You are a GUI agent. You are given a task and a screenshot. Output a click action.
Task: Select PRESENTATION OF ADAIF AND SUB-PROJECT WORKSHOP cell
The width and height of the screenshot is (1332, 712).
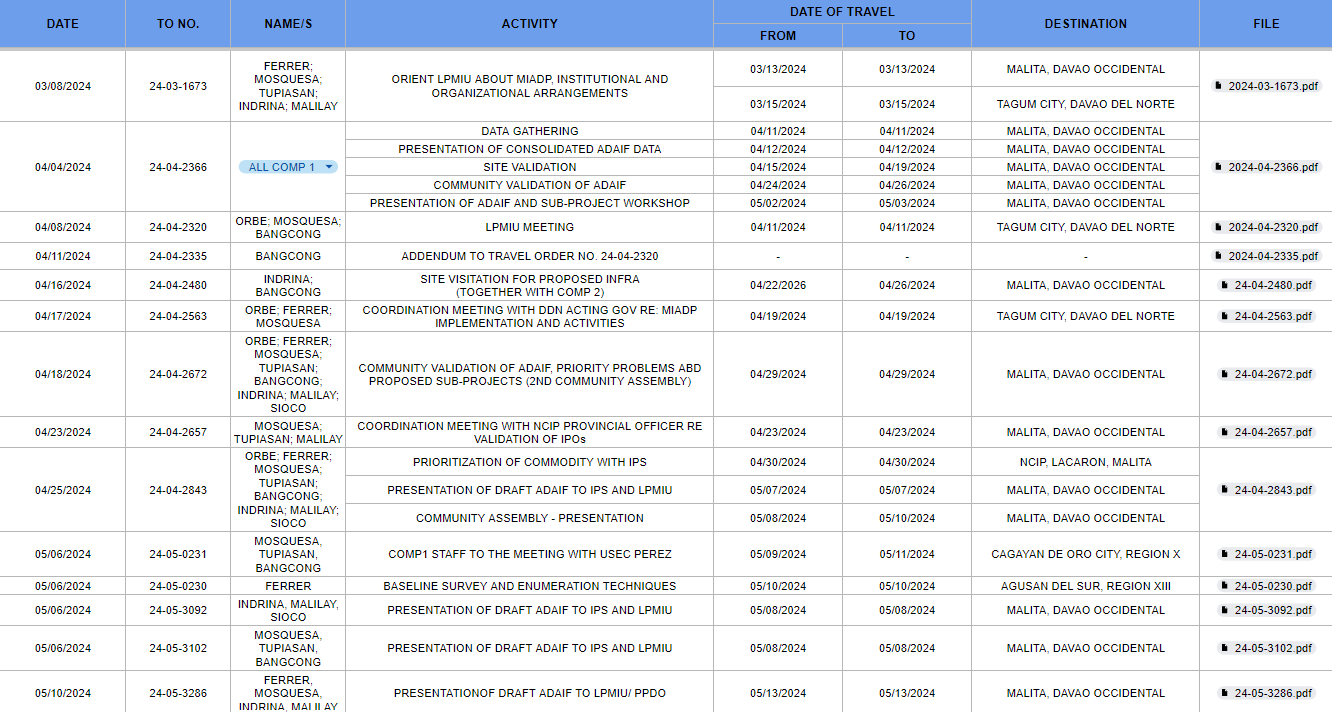pyautogui.click(x=530, y=203)
